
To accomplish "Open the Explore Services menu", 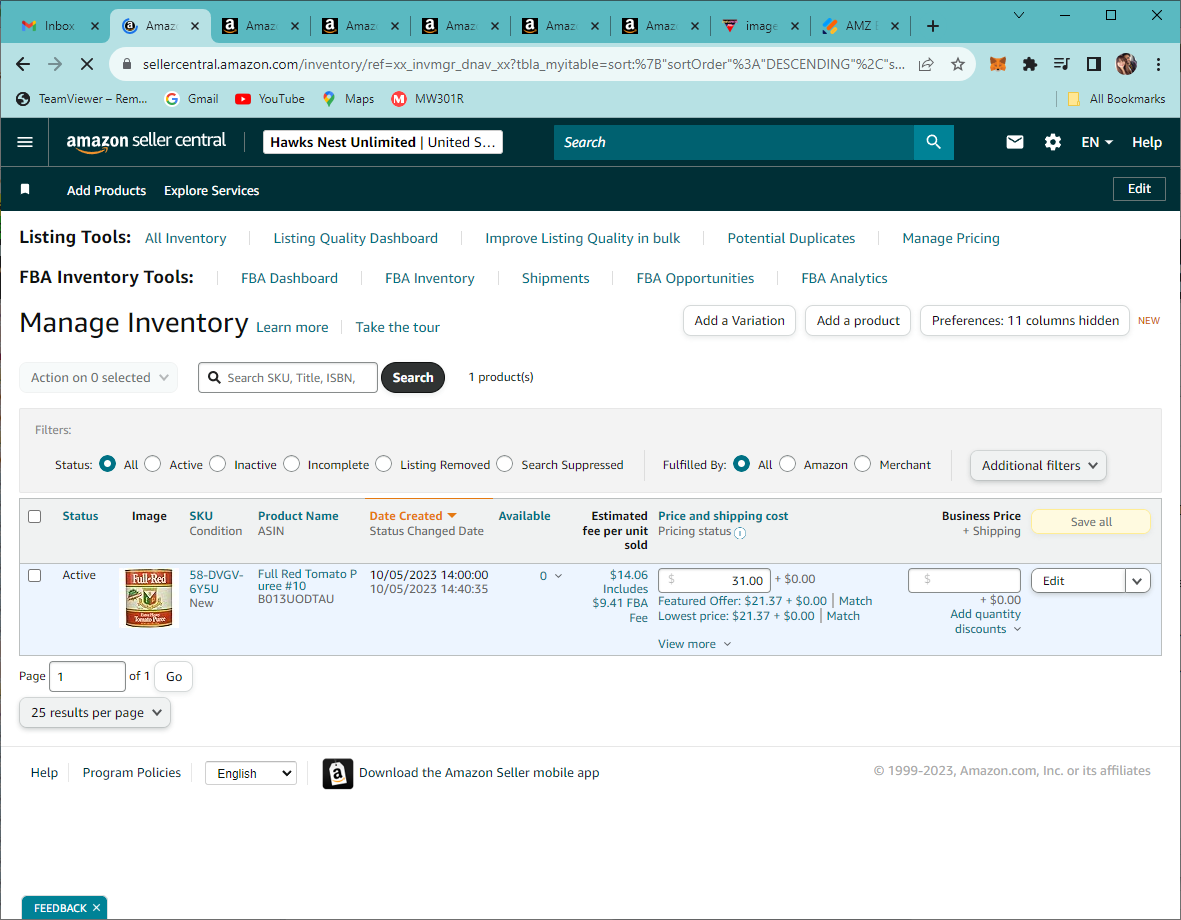I will (212, 191).
